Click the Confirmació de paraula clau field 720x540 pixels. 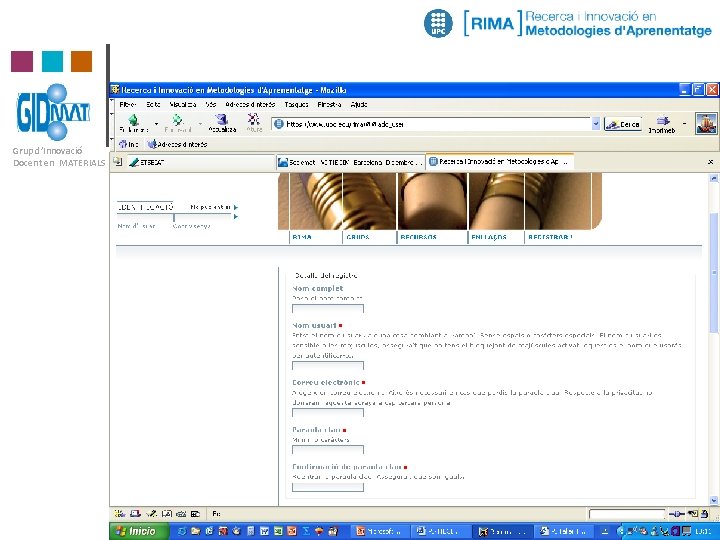click(x=328, y=487)
